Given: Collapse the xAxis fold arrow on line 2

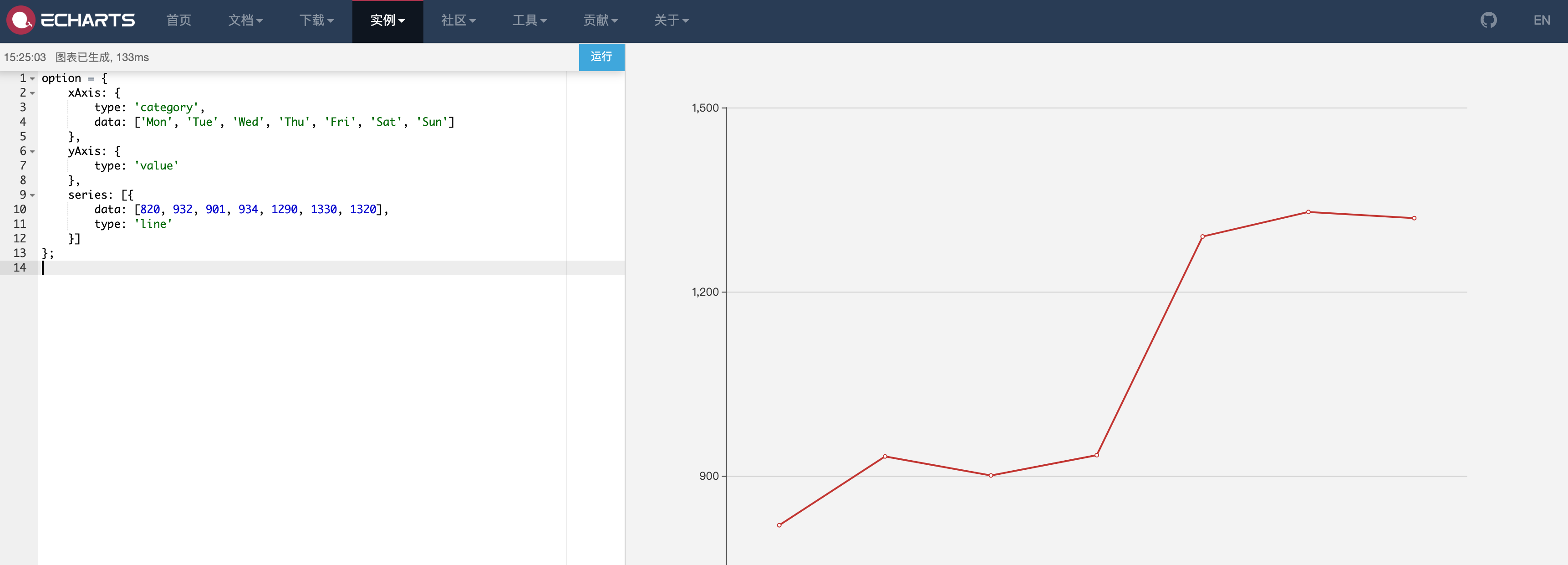Looking at the screenshot, I should [32, 93].
